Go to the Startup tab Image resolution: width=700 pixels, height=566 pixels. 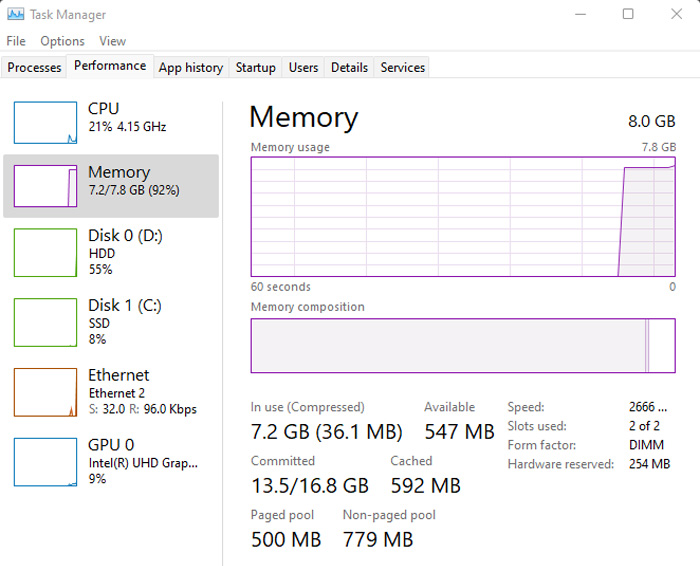point(255,67)
